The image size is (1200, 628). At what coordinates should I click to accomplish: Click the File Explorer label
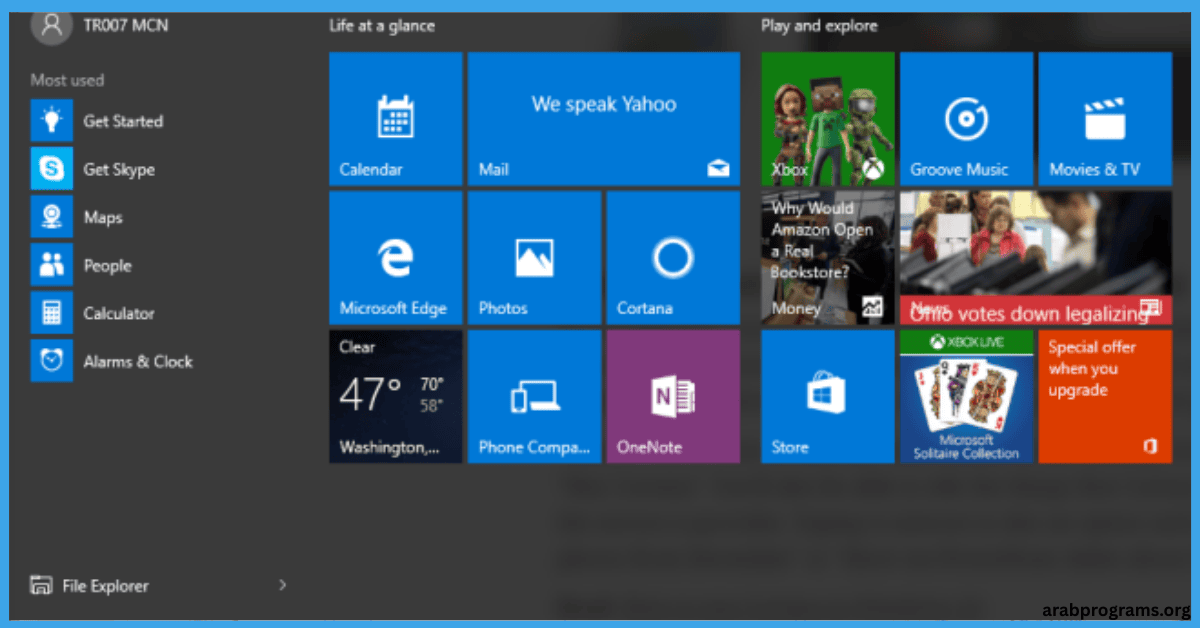click(105, 586)
